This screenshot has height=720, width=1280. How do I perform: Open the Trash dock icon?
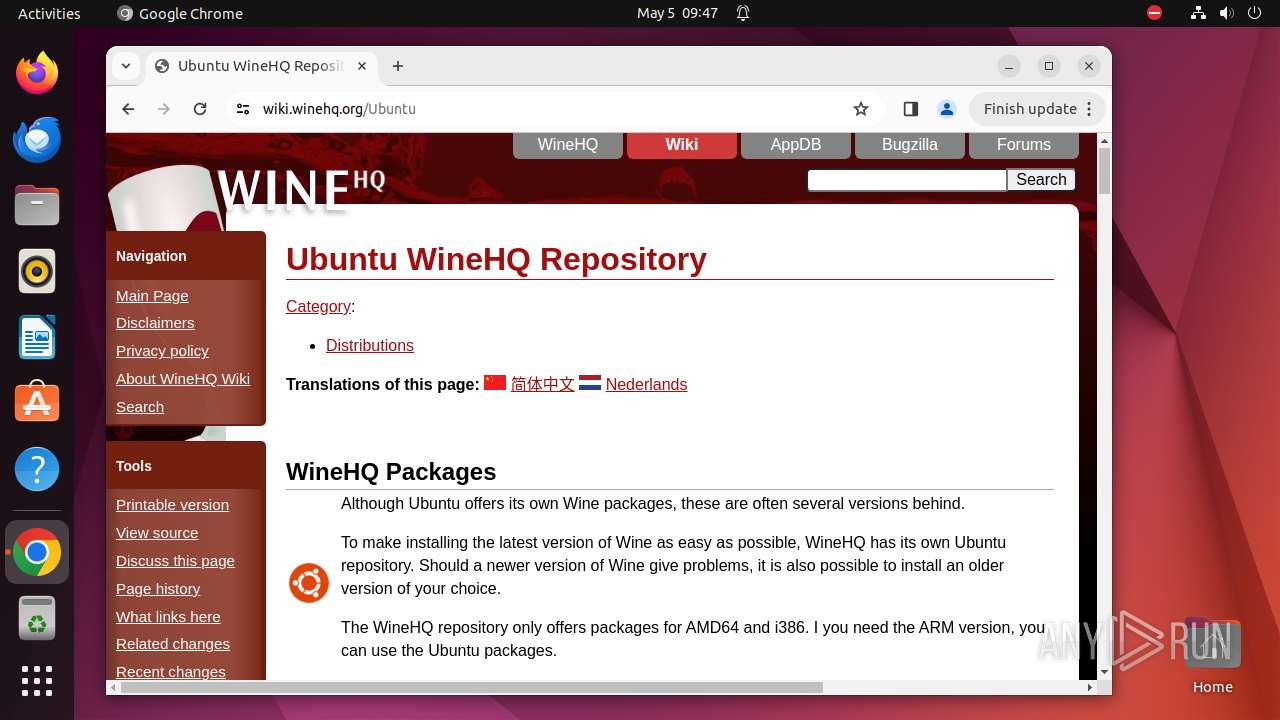[x=37, y=618]
